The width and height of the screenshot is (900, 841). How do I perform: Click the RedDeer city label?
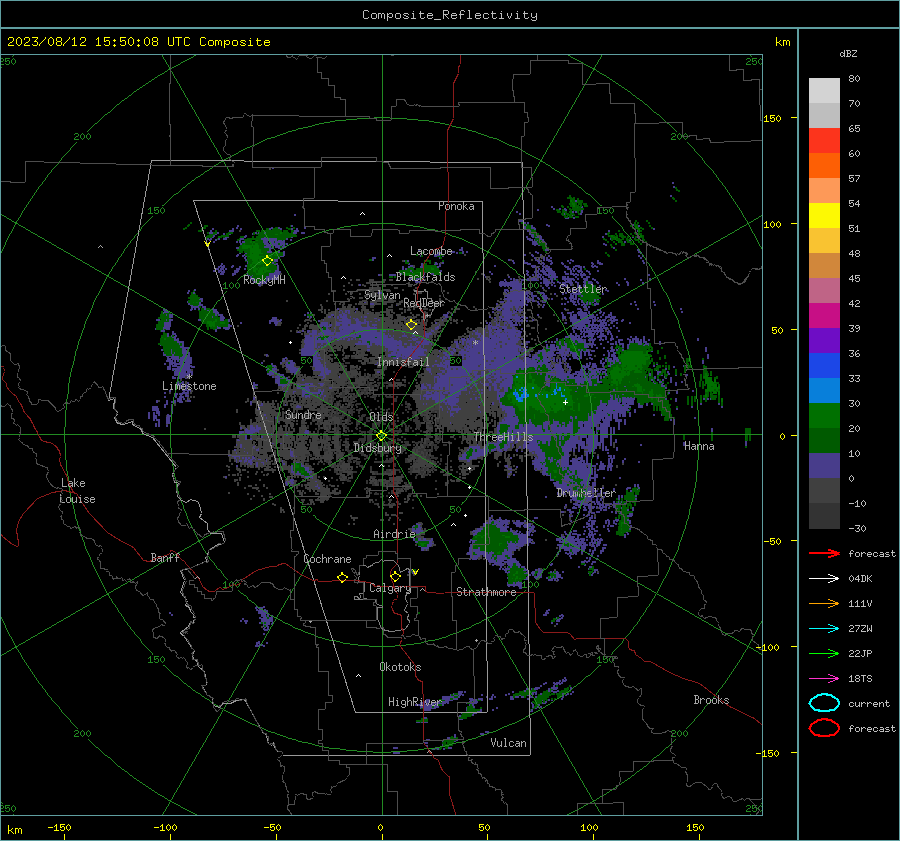[424, 303]
